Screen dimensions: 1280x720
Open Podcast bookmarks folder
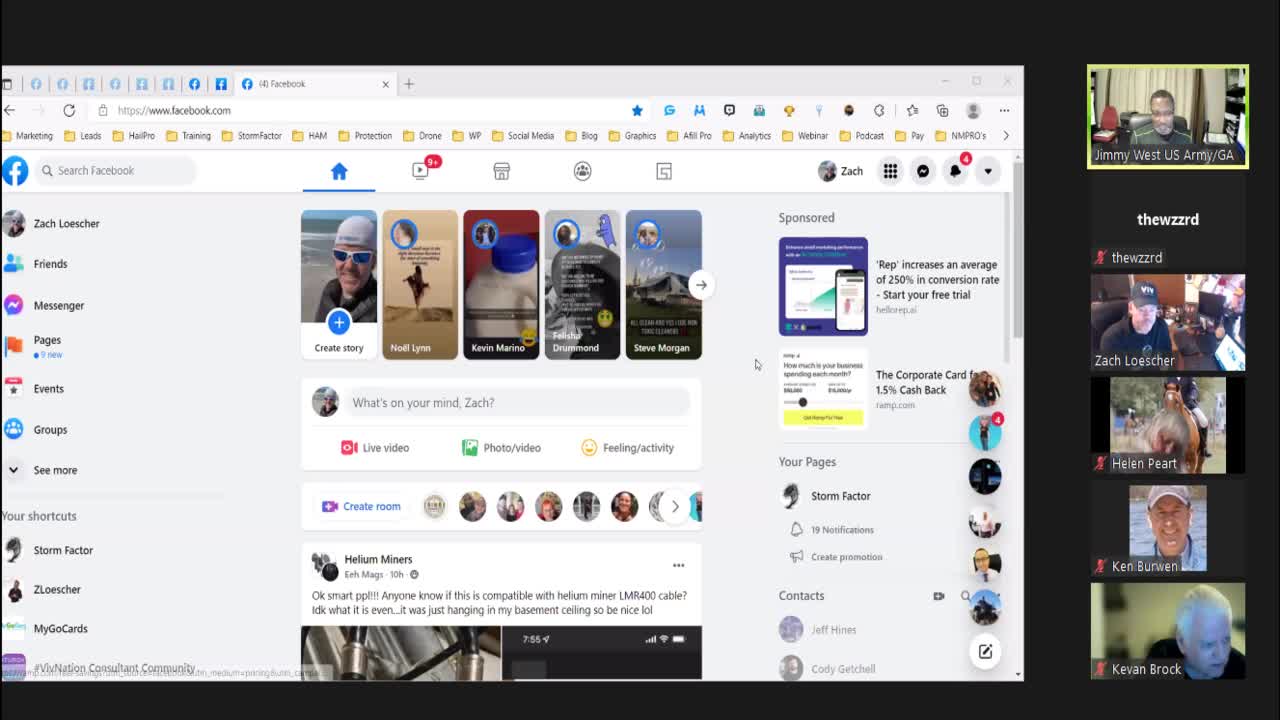point(861,136)
